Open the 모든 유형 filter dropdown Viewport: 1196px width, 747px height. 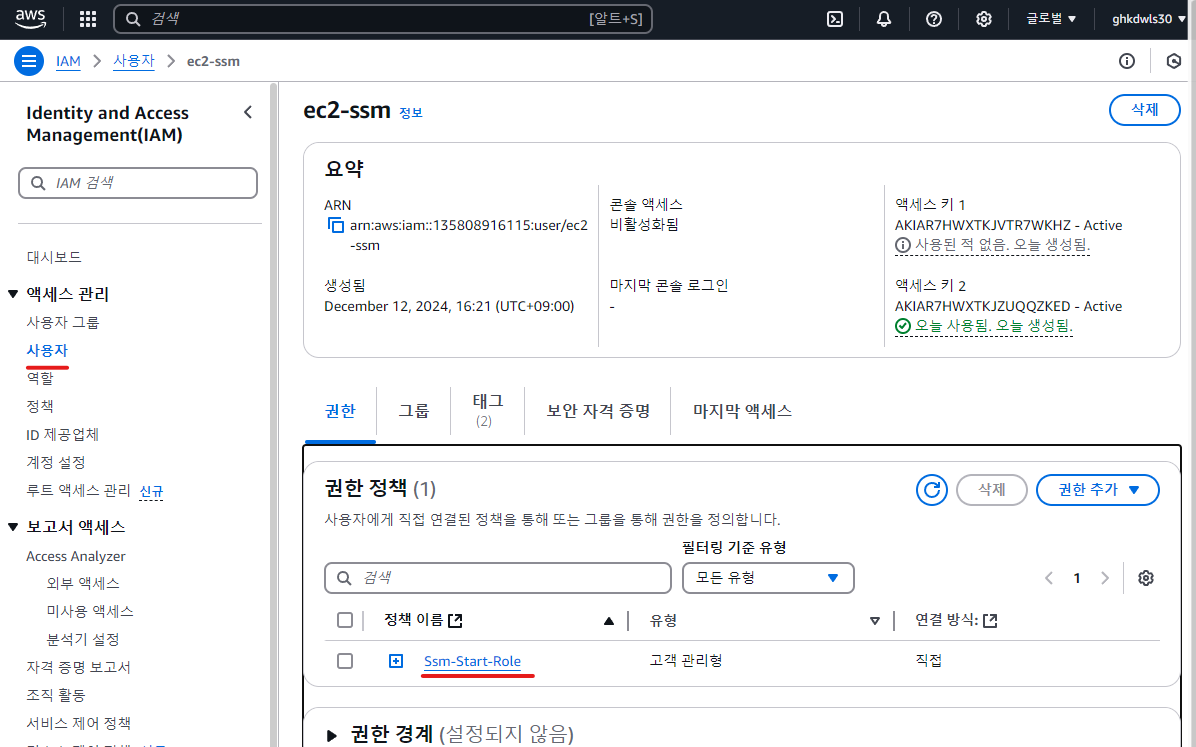(768, 578)
